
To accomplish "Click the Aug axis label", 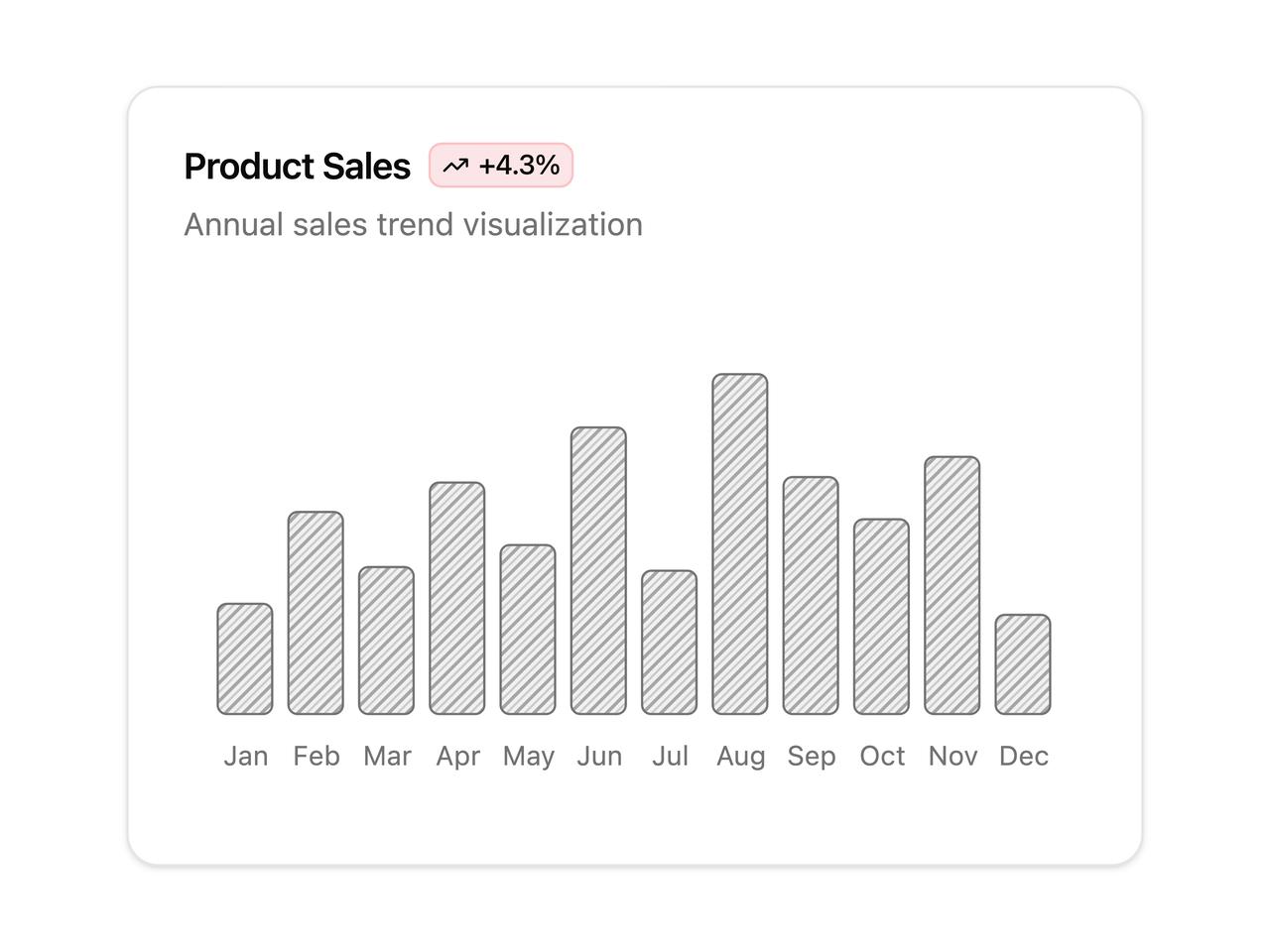I will tap(741, 757).
